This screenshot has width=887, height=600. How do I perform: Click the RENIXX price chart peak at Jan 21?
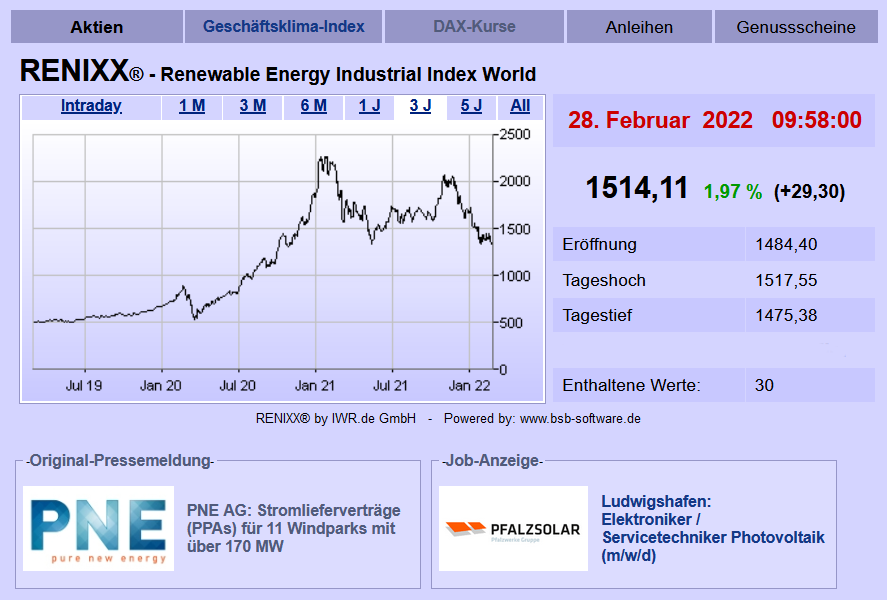tap(323, 160)
